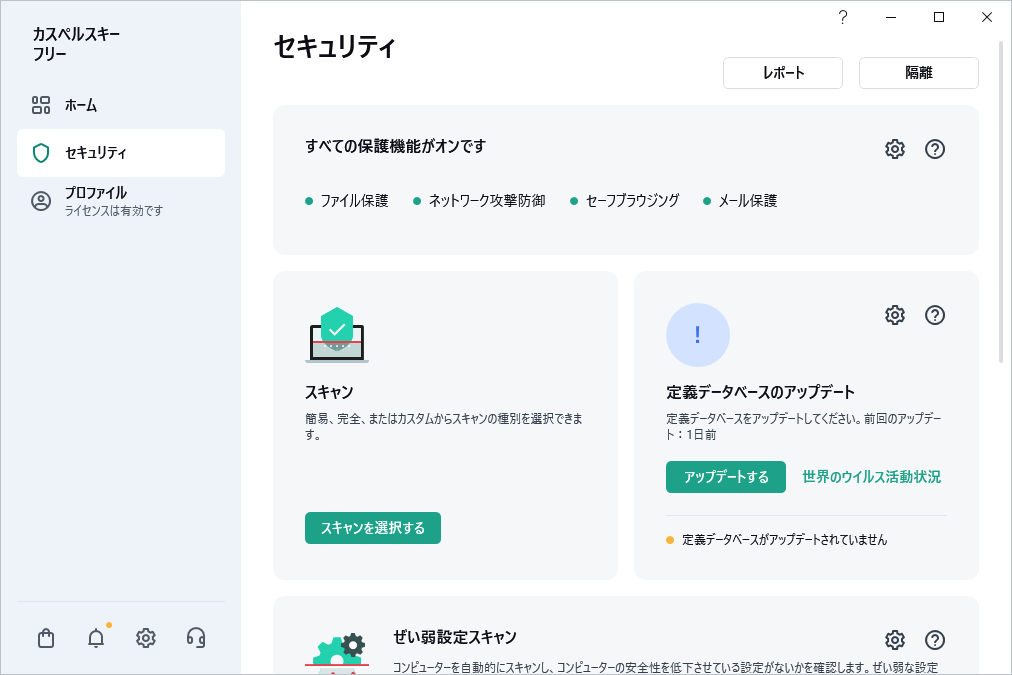The width and height of the screenshot is (1012, 675).
Task: Click the レポート button
Action: 783,73
